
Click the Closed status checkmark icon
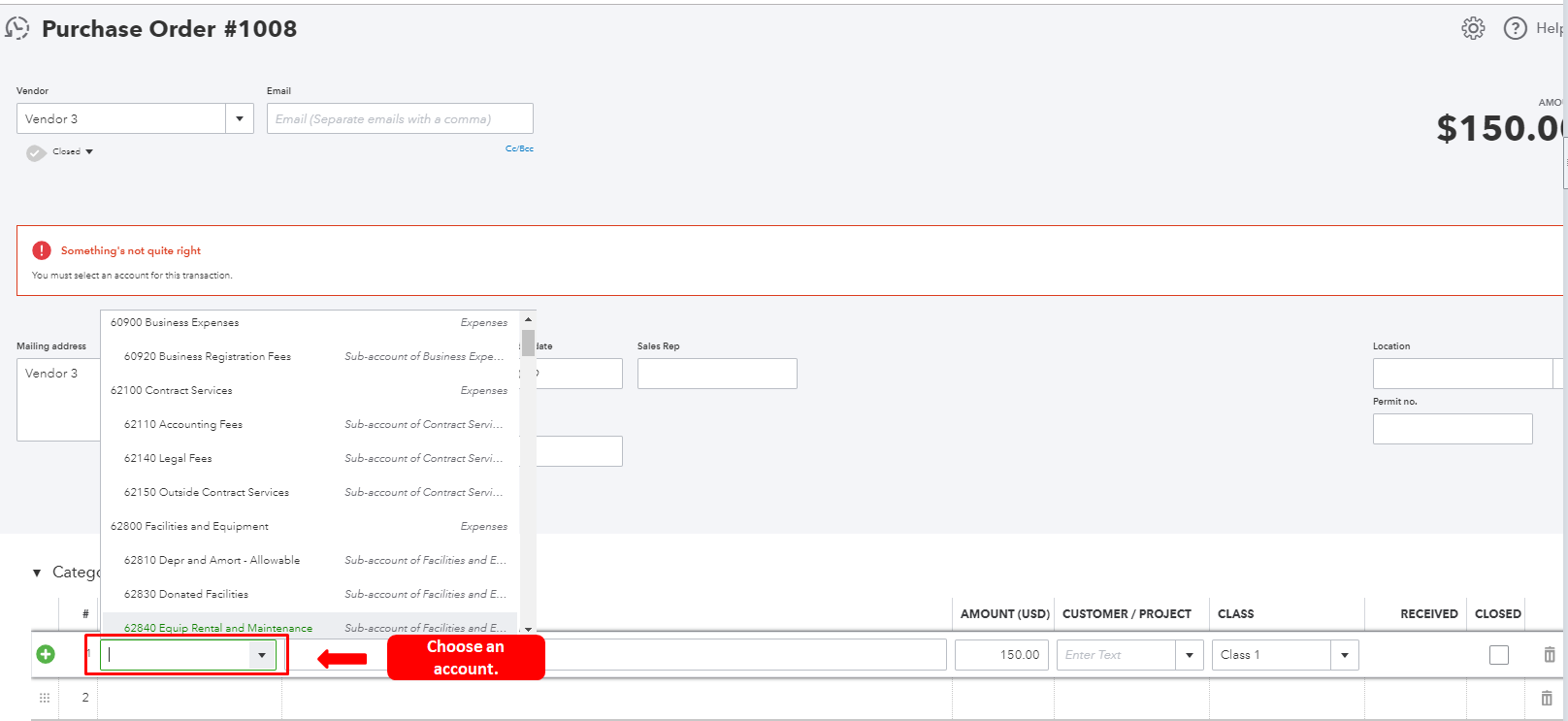(x=36, y=152)
